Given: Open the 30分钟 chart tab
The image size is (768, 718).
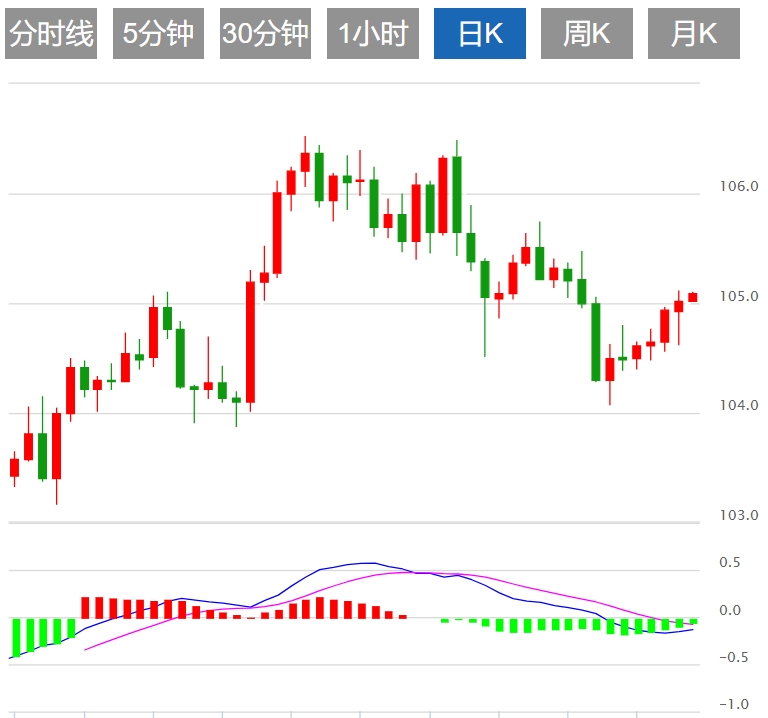Looking at the screenshot, I should click(x=265, y=35).
